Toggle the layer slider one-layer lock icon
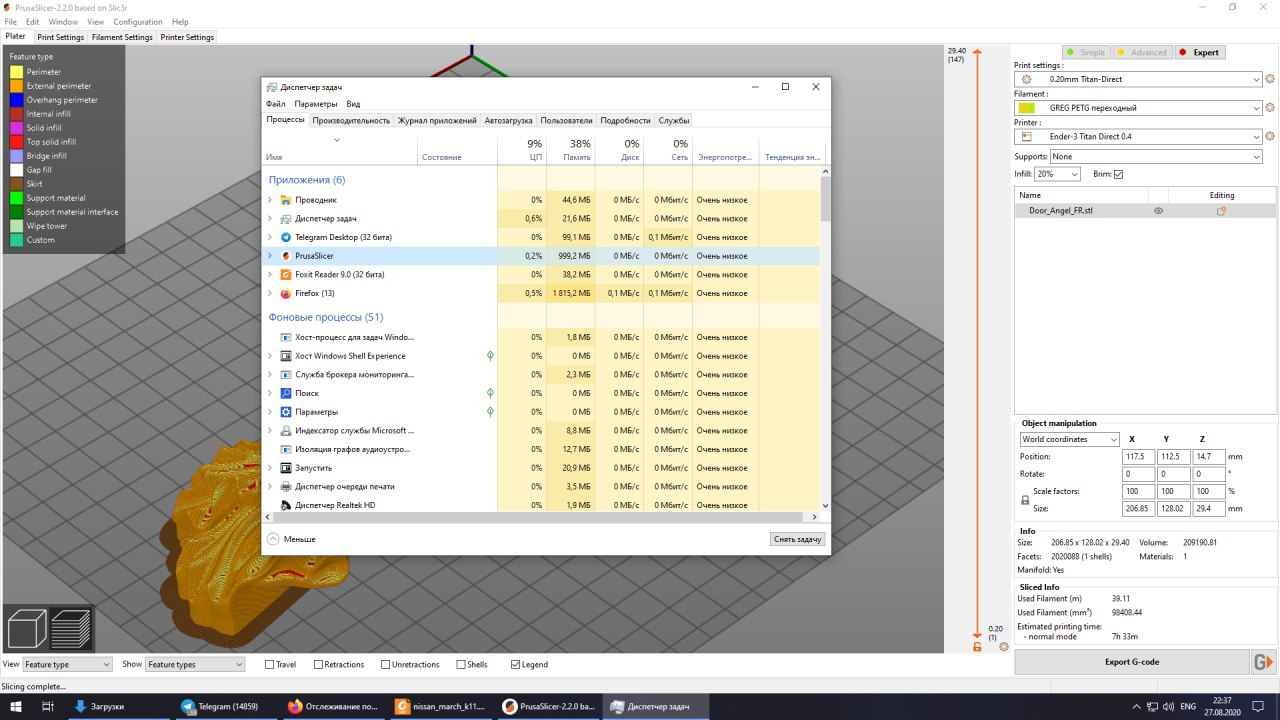The image size is (1280, 720). coord(977,647)
